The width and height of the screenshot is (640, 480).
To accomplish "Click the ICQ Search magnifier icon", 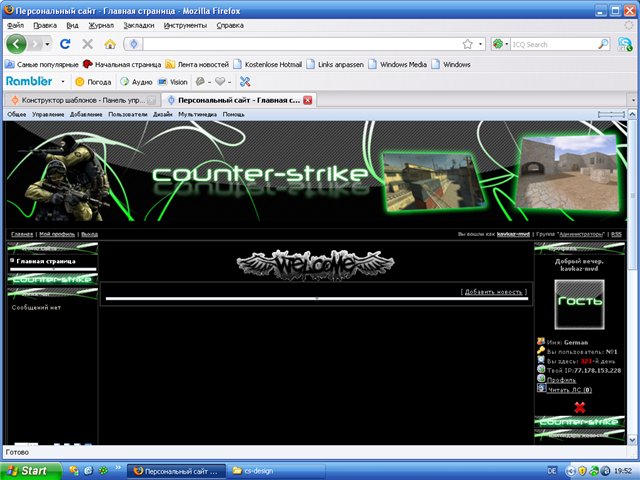I will point(603,44).
